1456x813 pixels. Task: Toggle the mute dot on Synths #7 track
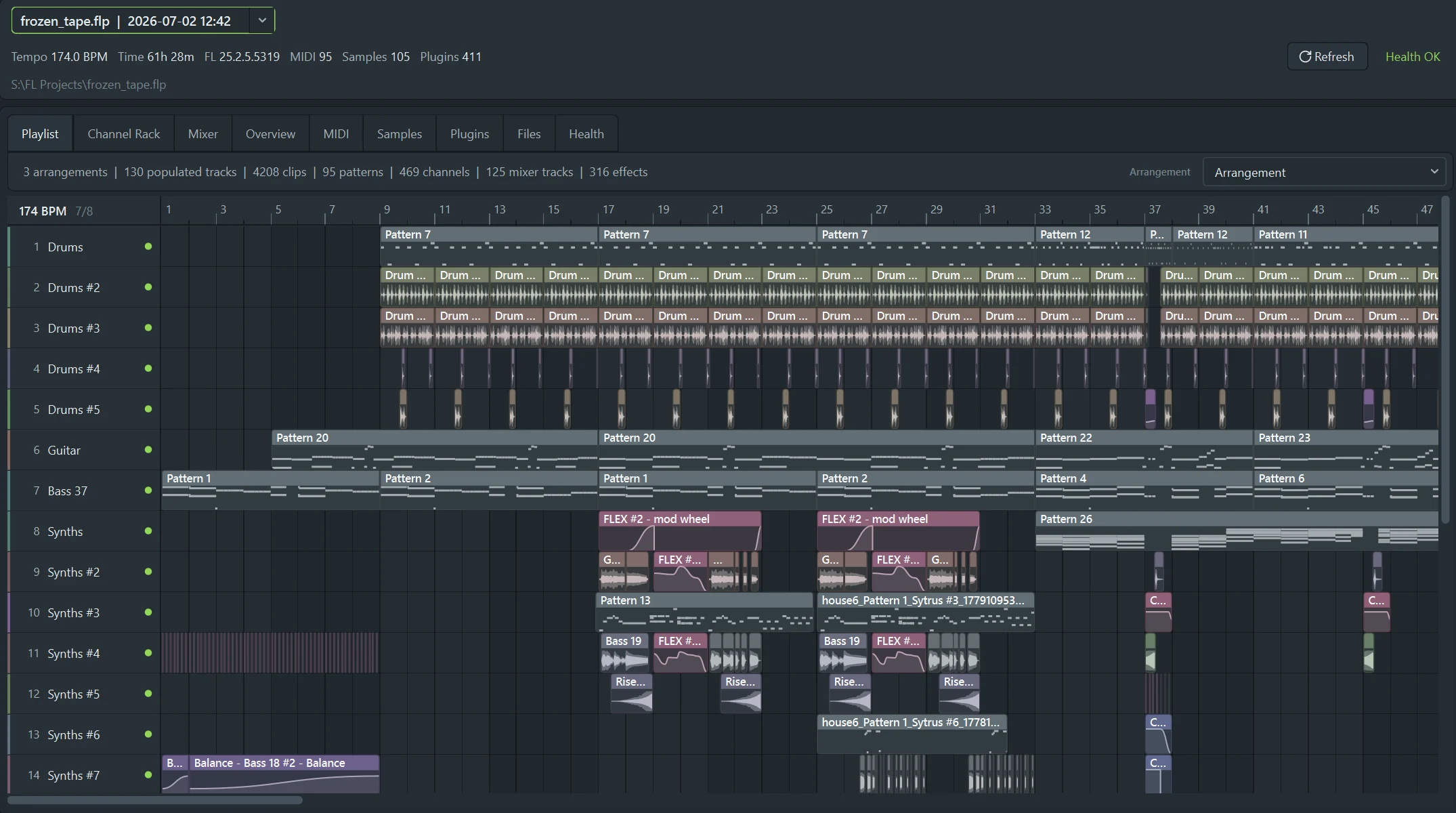pos(148,775)
